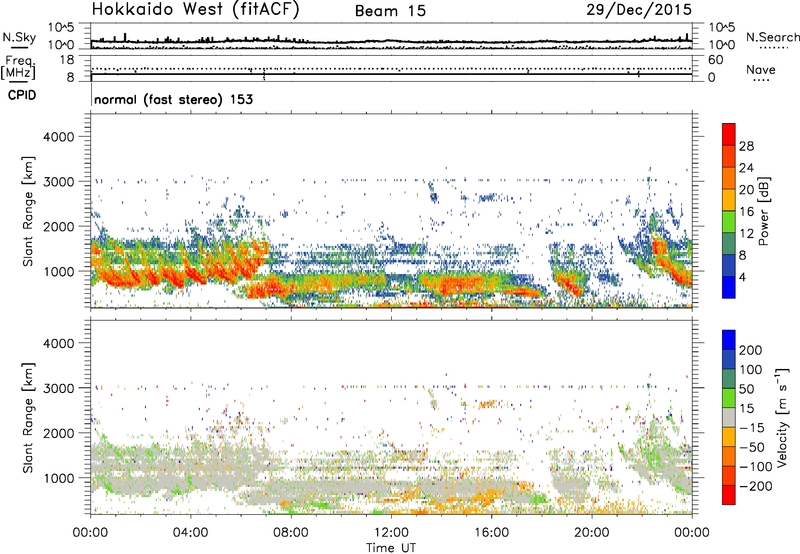Screen dimensions: 800x554
Task: Click the "4000" tick on the velocity panel
Action: [x=59, y=343]
